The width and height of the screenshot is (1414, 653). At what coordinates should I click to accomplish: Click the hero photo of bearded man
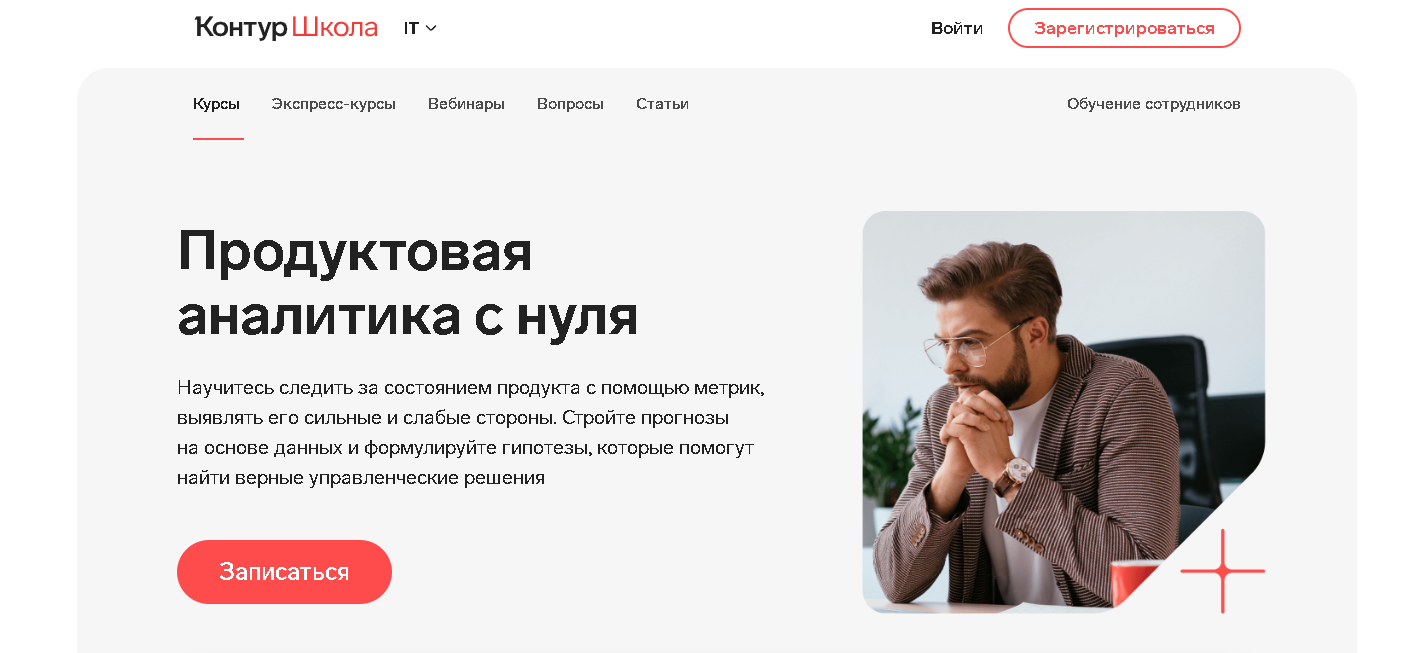coord(1063,411)
